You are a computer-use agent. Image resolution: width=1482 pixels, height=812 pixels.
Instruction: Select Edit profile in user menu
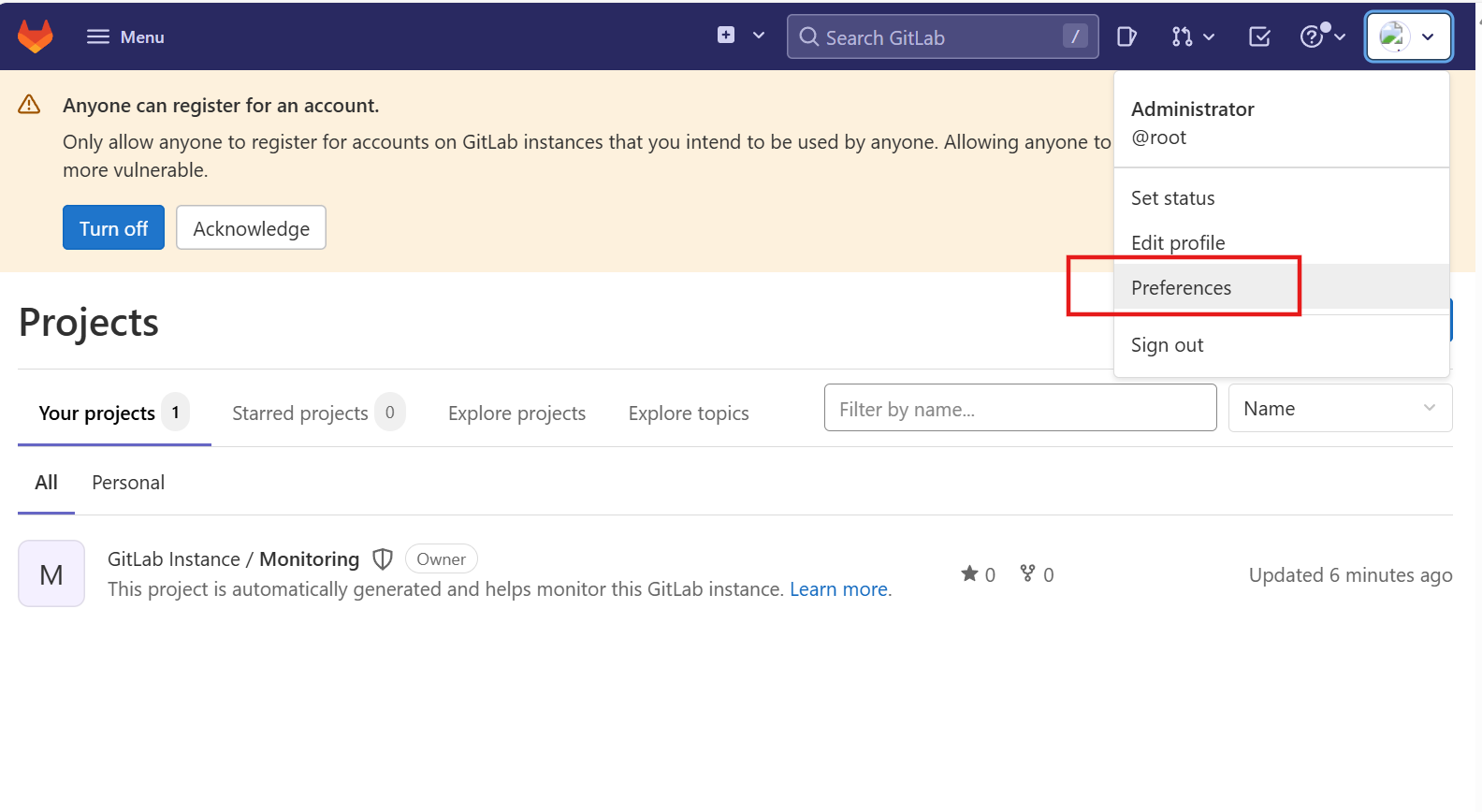pyautogui.click(x=1282, y=243)
